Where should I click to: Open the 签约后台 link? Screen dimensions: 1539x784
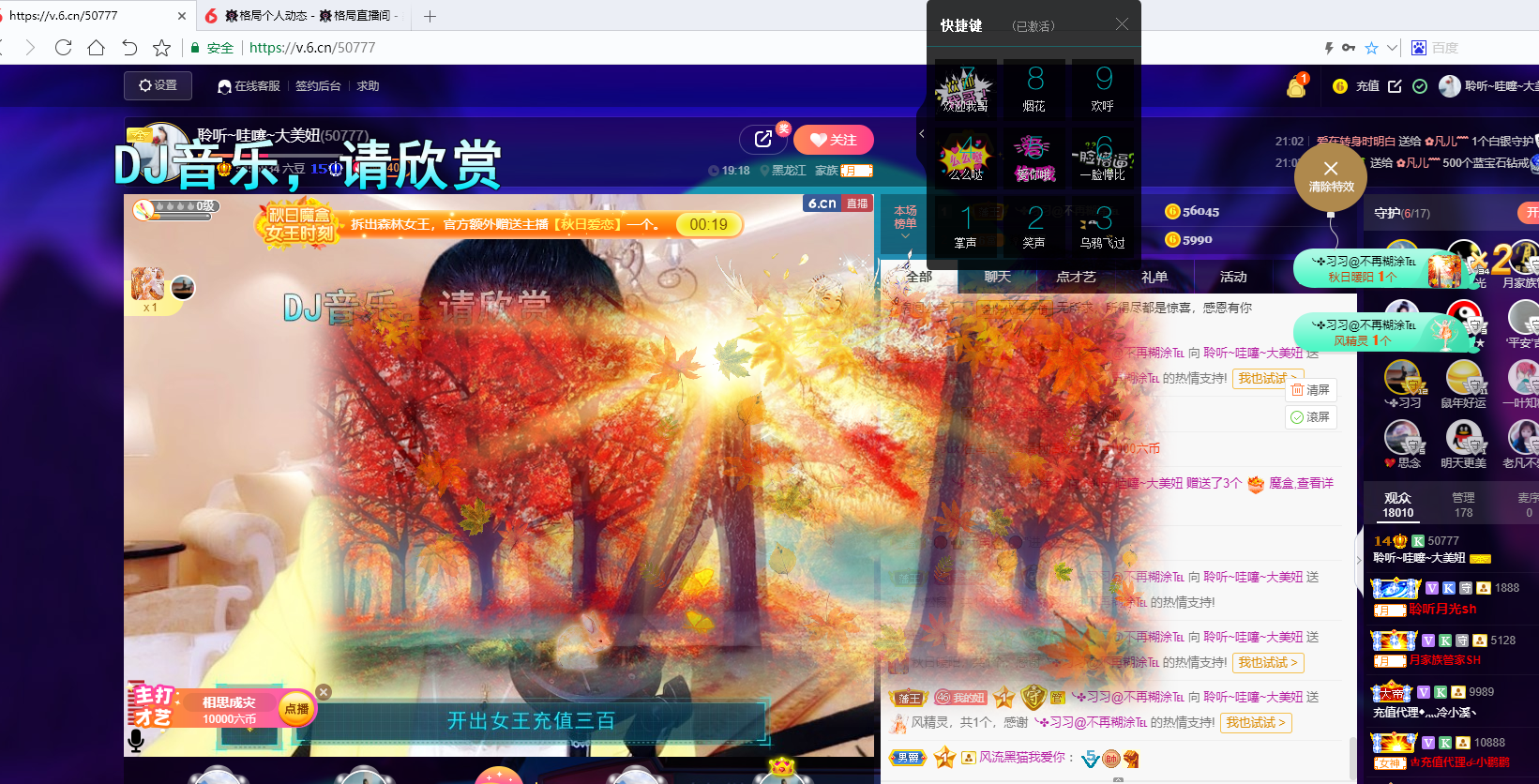pos(318,85)
